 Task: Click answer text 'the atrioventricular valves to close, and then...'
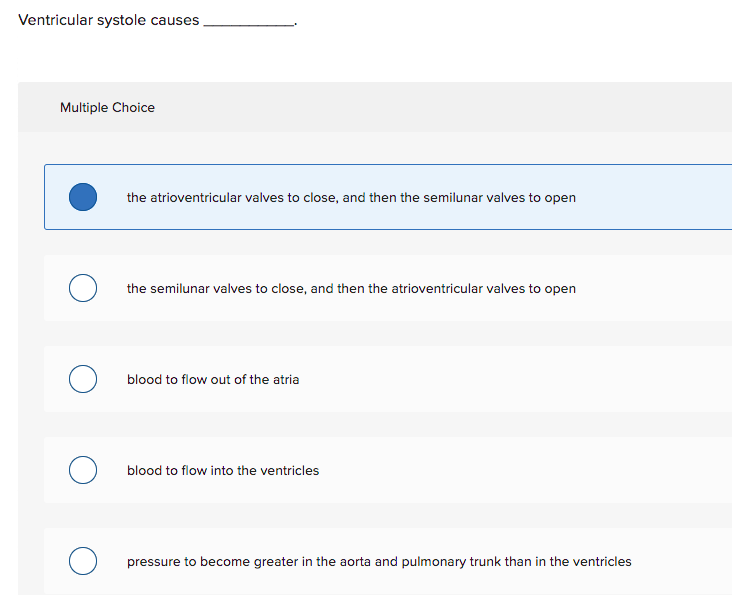pyautogui.click(x=351, y=198)
